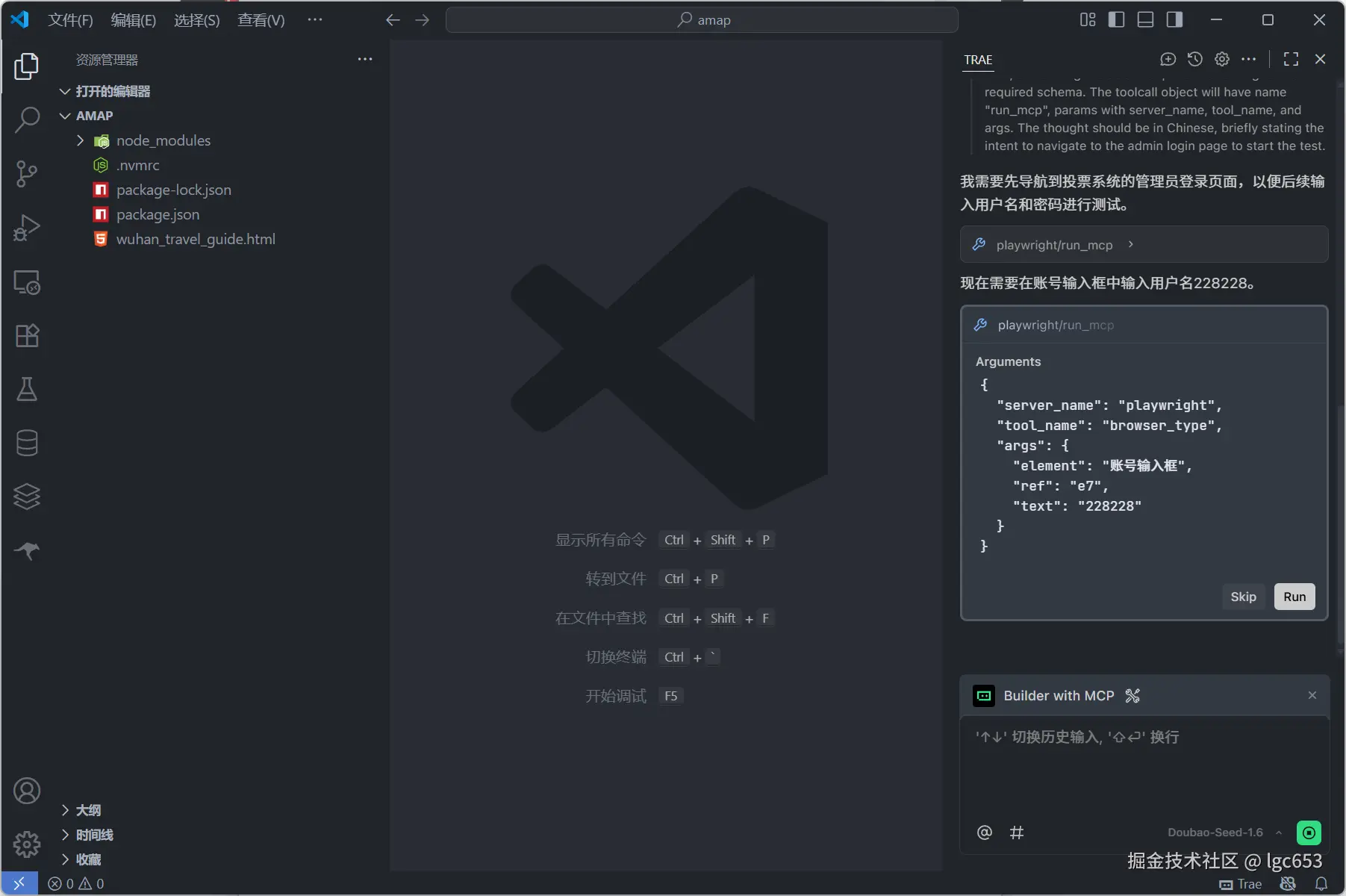Viewport: 1346px width, 896px height.
Task: Open the 选择(S) menu
Action: coord(197,20)
